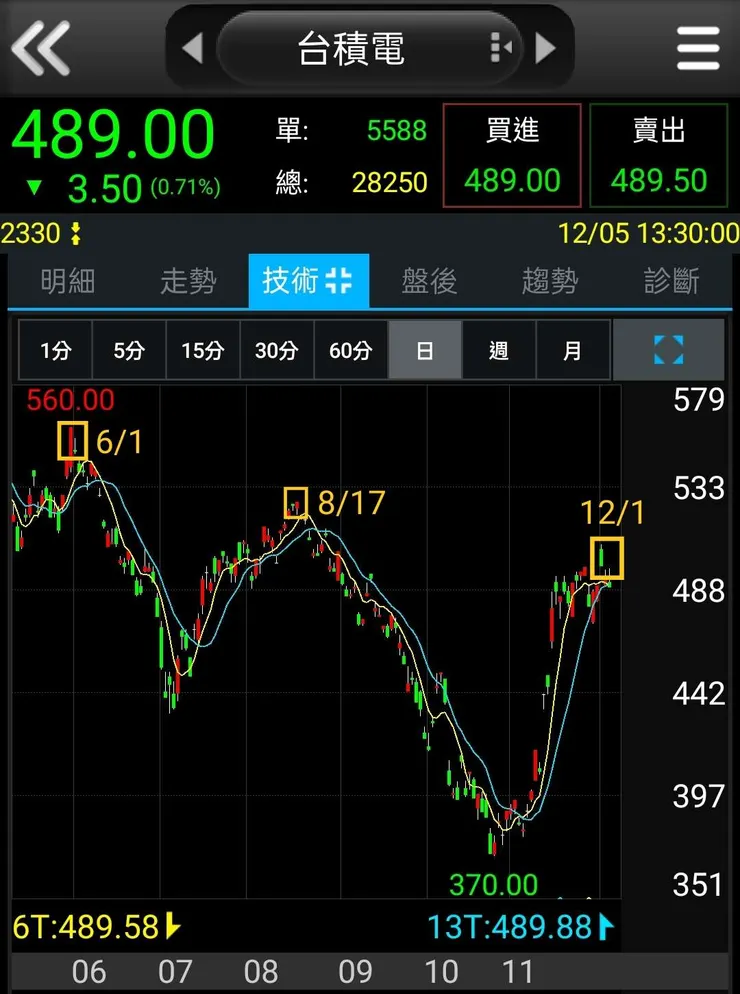Select the 週 weekly interval

click(499, 350)
